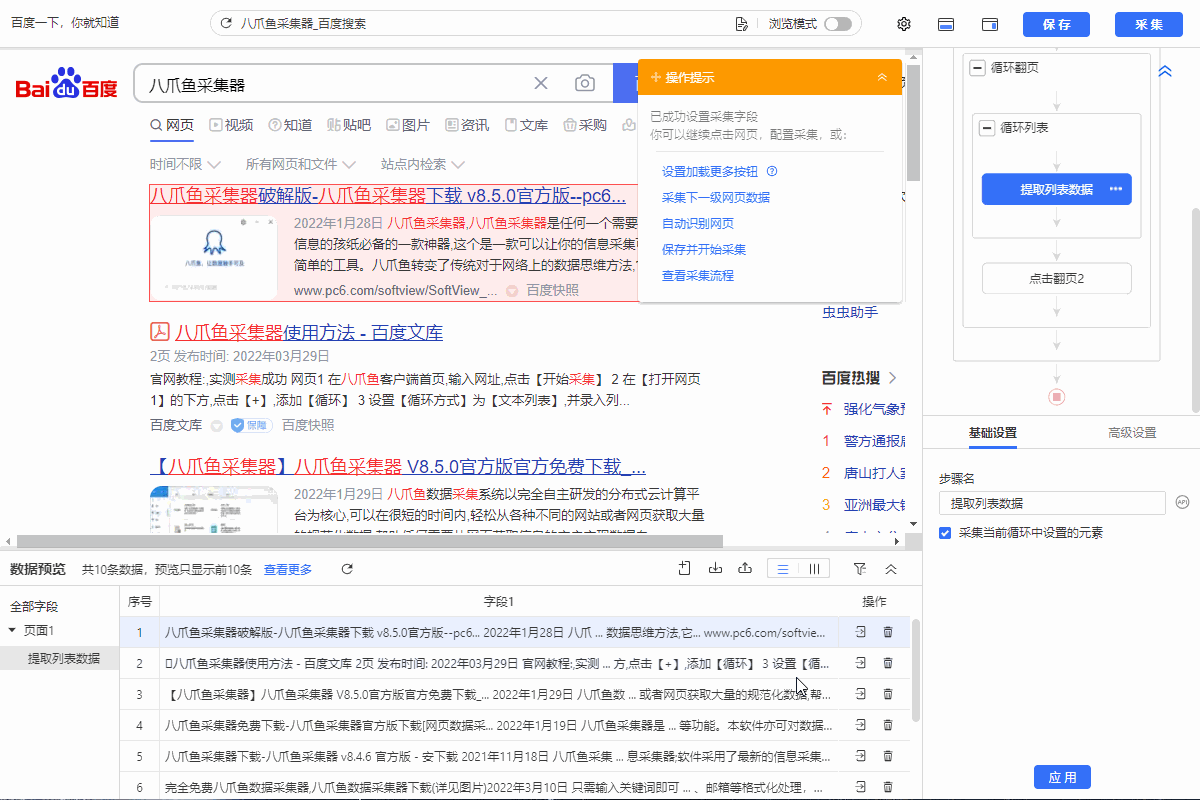1200x800 pixels.
Task: Click the red workflow end stop icon
Action: pos(1057,397)
